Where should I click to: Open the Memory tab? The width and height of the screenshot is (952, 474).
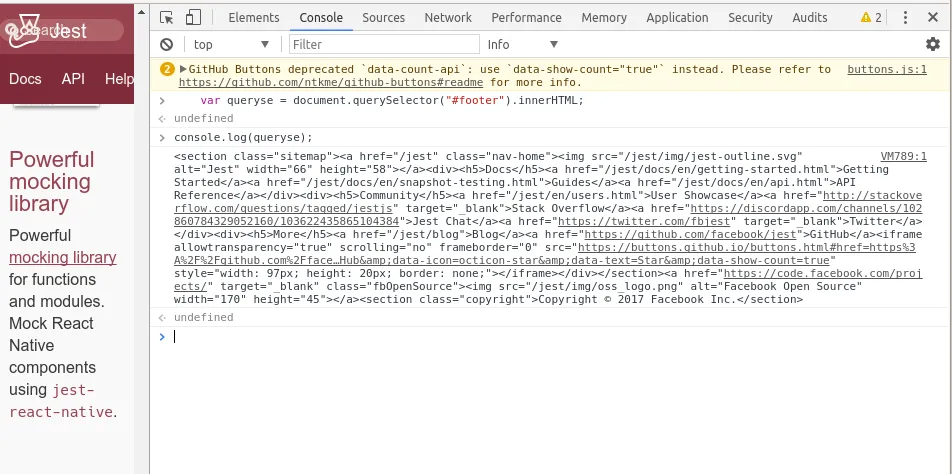pyautogui.click(x=604, y=18)
